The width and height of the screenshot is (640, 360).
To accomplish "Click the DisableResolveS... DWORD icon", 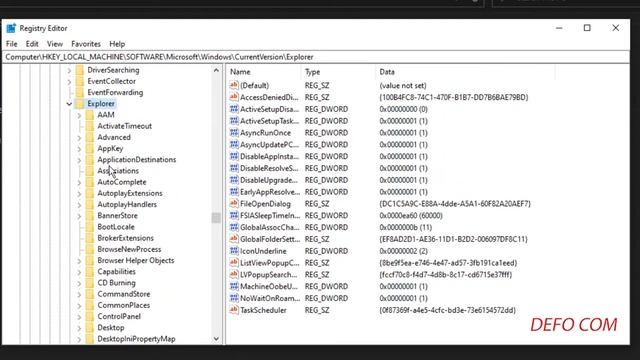I will 234,168.
